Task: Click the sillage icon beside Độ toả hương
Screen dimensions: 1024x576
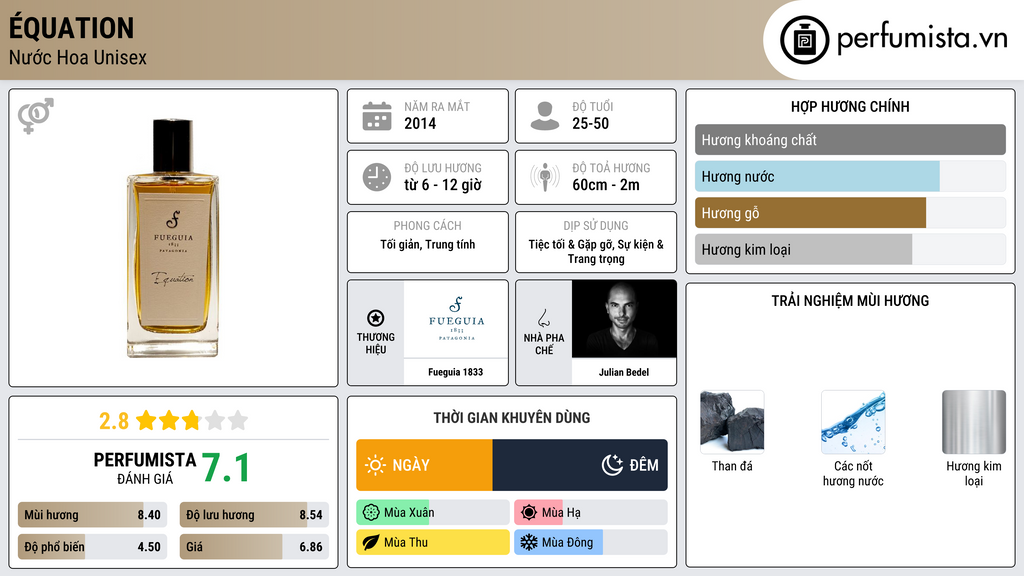Action: 545,177
